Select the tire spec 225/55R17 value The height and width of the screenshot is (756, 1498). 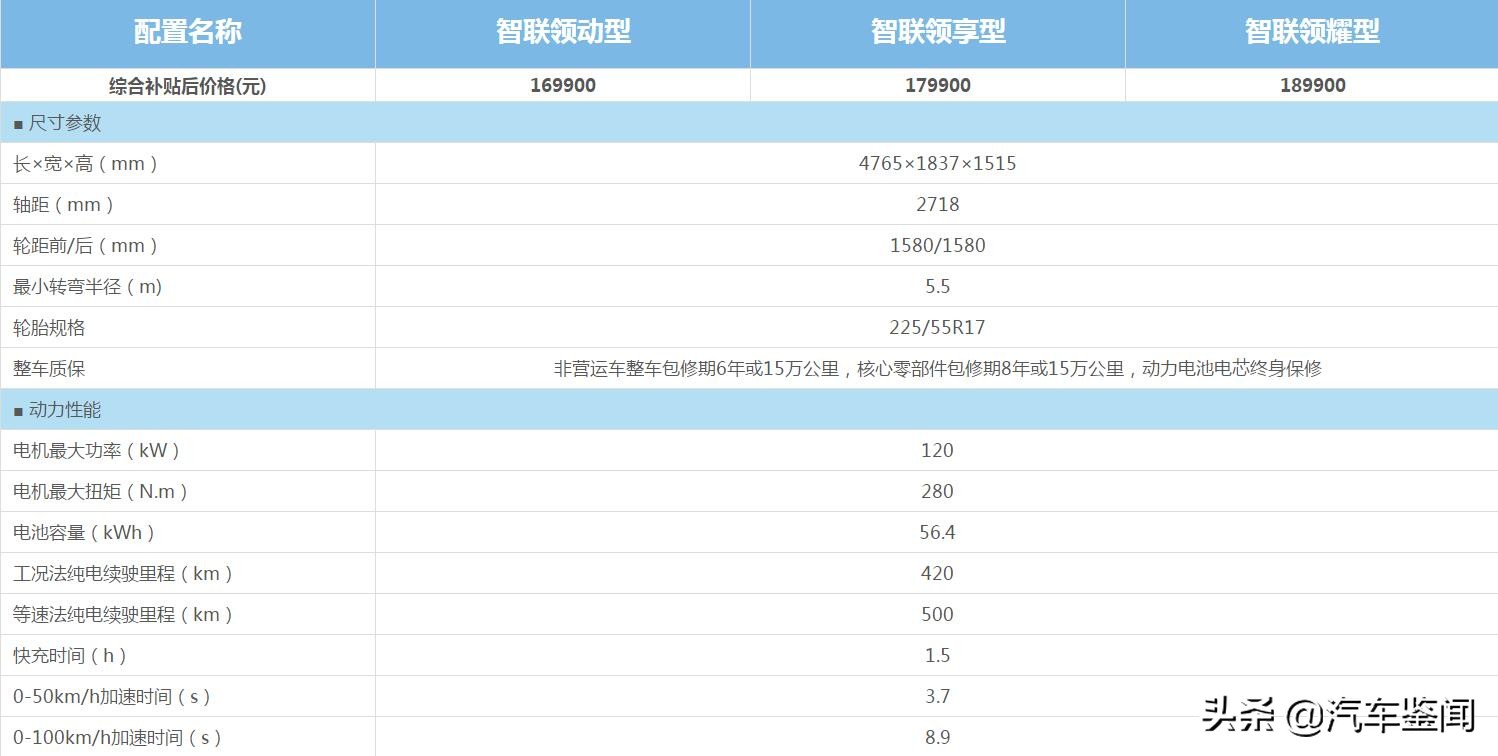pyautogui.click(x=937, y=327)
